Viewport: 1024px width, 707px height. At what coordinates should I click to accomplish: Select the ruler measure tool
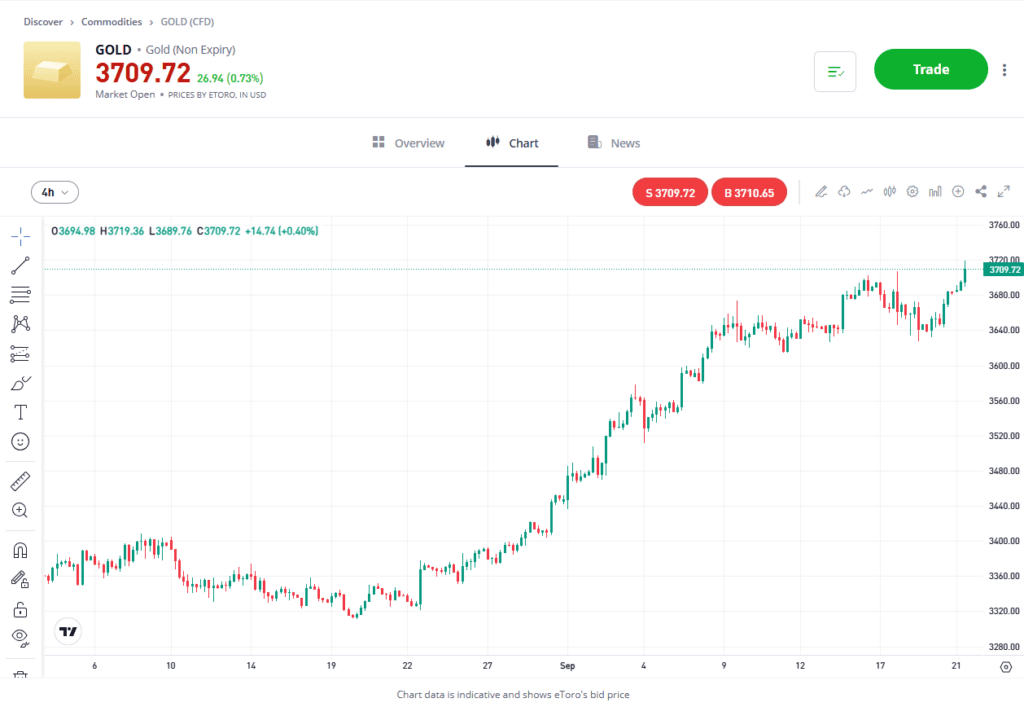pos(20,481)
